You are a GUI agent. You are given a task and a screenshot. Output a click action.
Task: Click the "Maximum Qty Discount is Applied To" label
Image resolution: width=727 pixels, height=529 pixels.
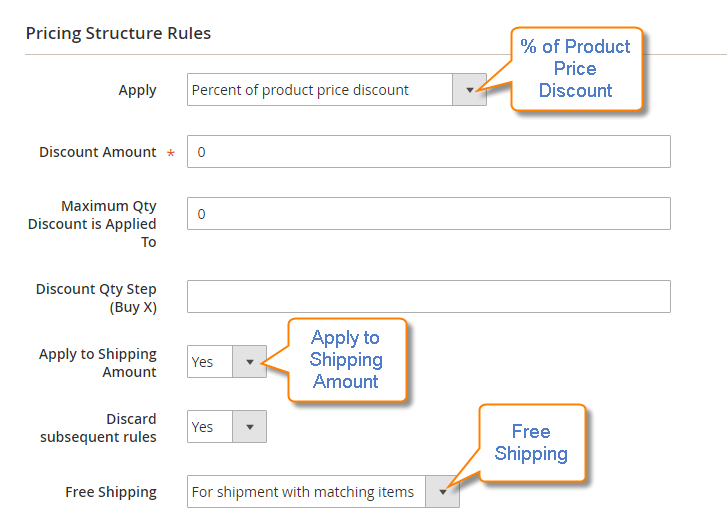93,224
